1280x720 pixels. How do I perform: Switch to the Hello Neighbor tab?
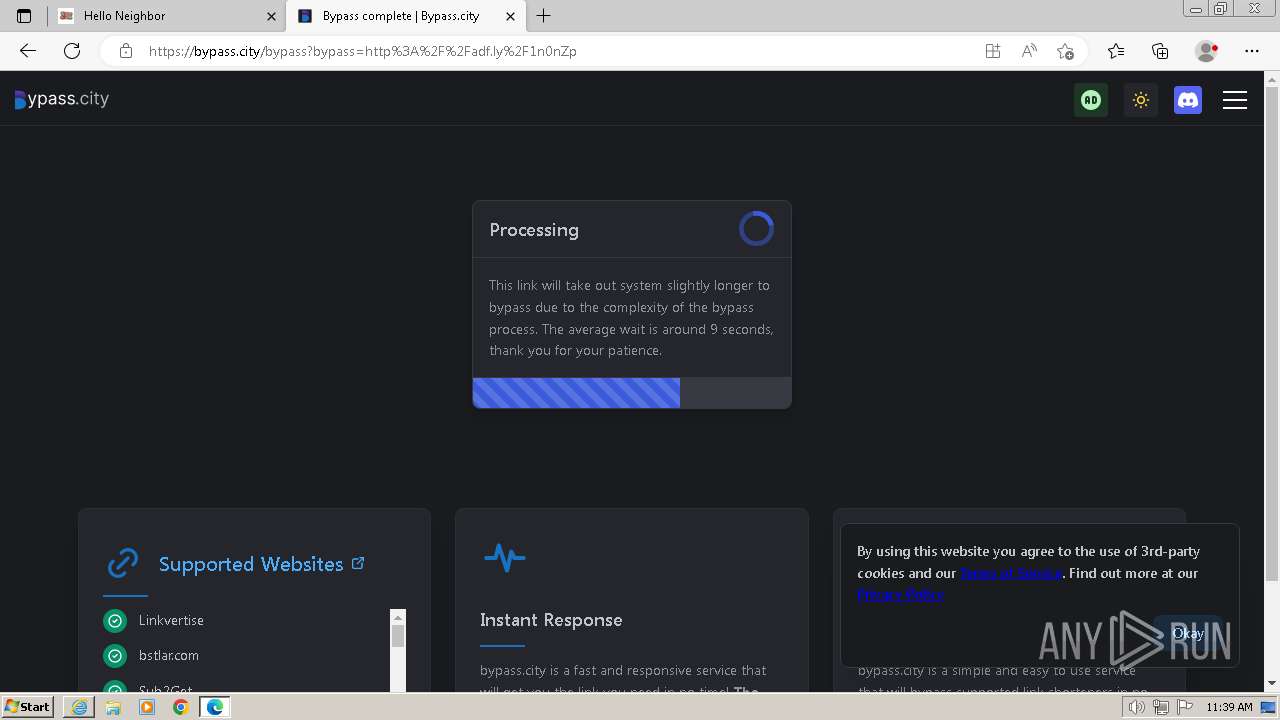tap(167, 16)
